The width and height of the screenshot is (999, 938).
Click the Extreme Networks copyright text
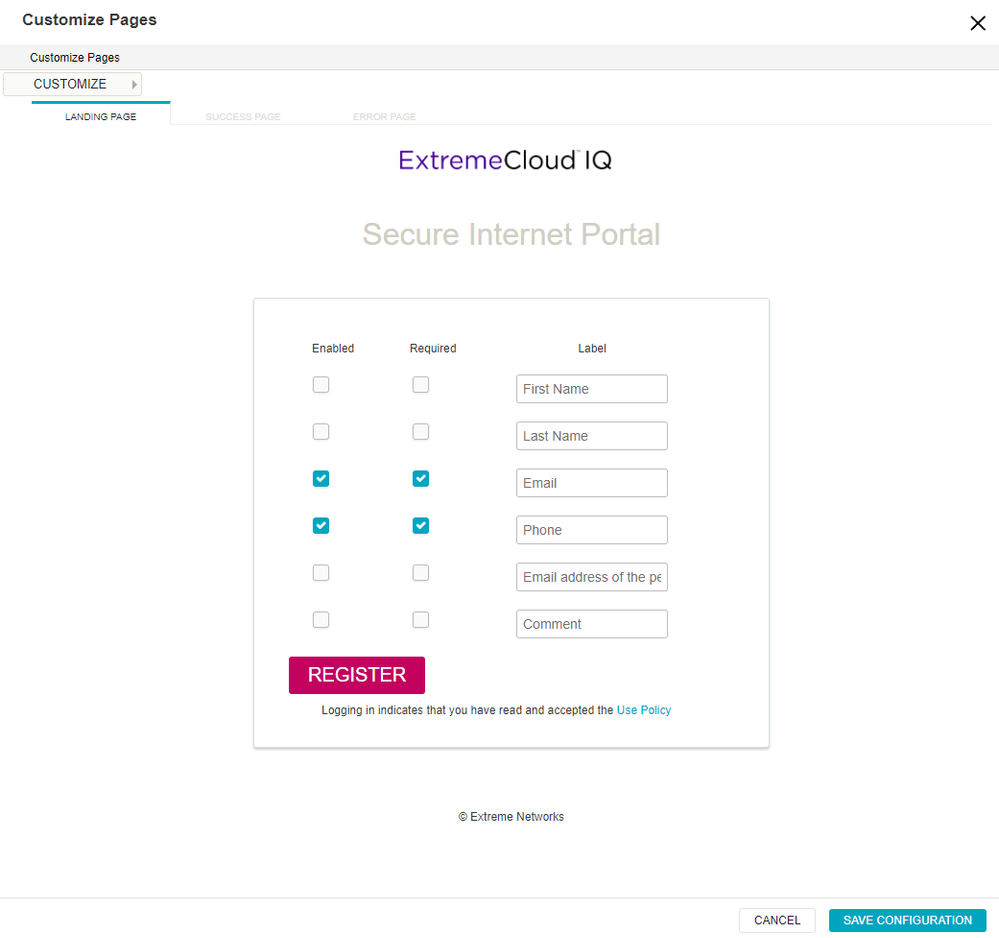click(x=511, y=817)
